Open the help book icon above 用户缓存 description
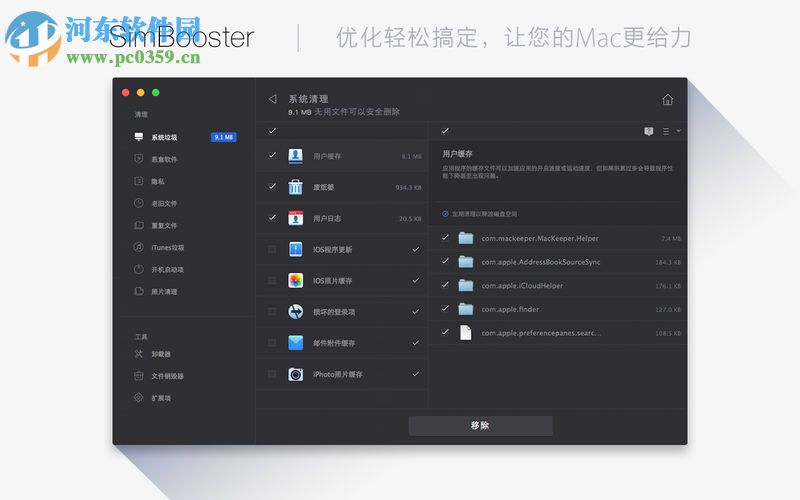The image size is (800, 500). tap(648, 132)
